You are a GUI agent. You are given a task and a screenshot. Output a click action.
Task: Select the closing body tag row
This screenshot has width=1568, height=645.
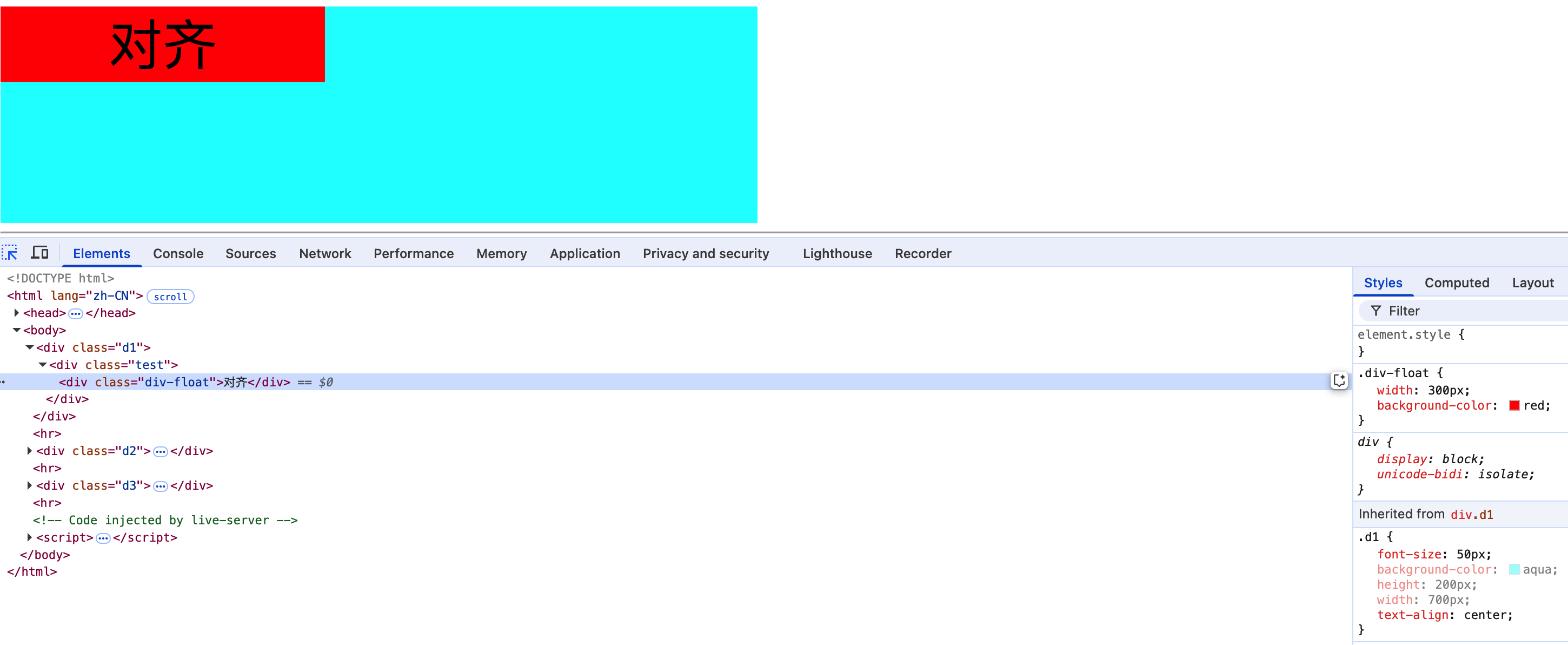(45, 555)
